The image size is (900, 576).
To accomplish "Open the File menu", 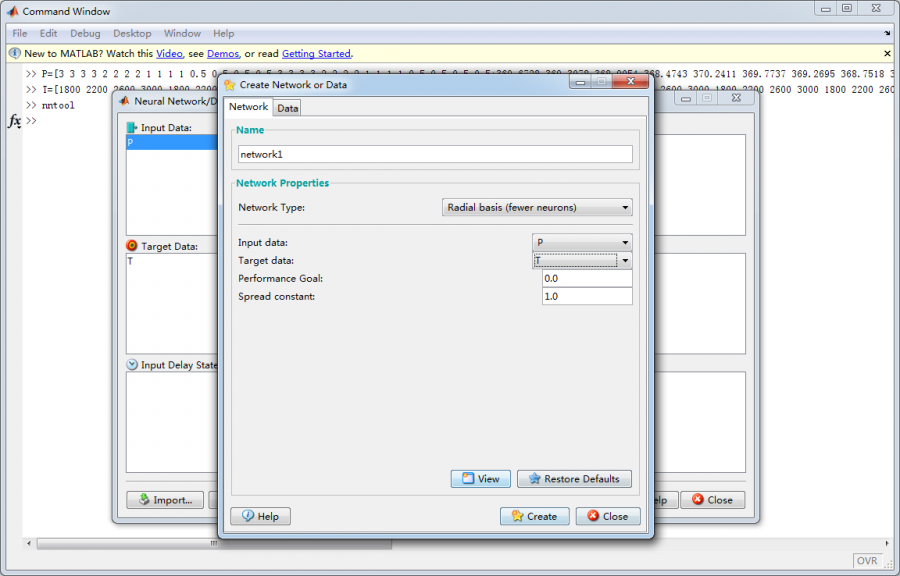I will pos(20,33).
